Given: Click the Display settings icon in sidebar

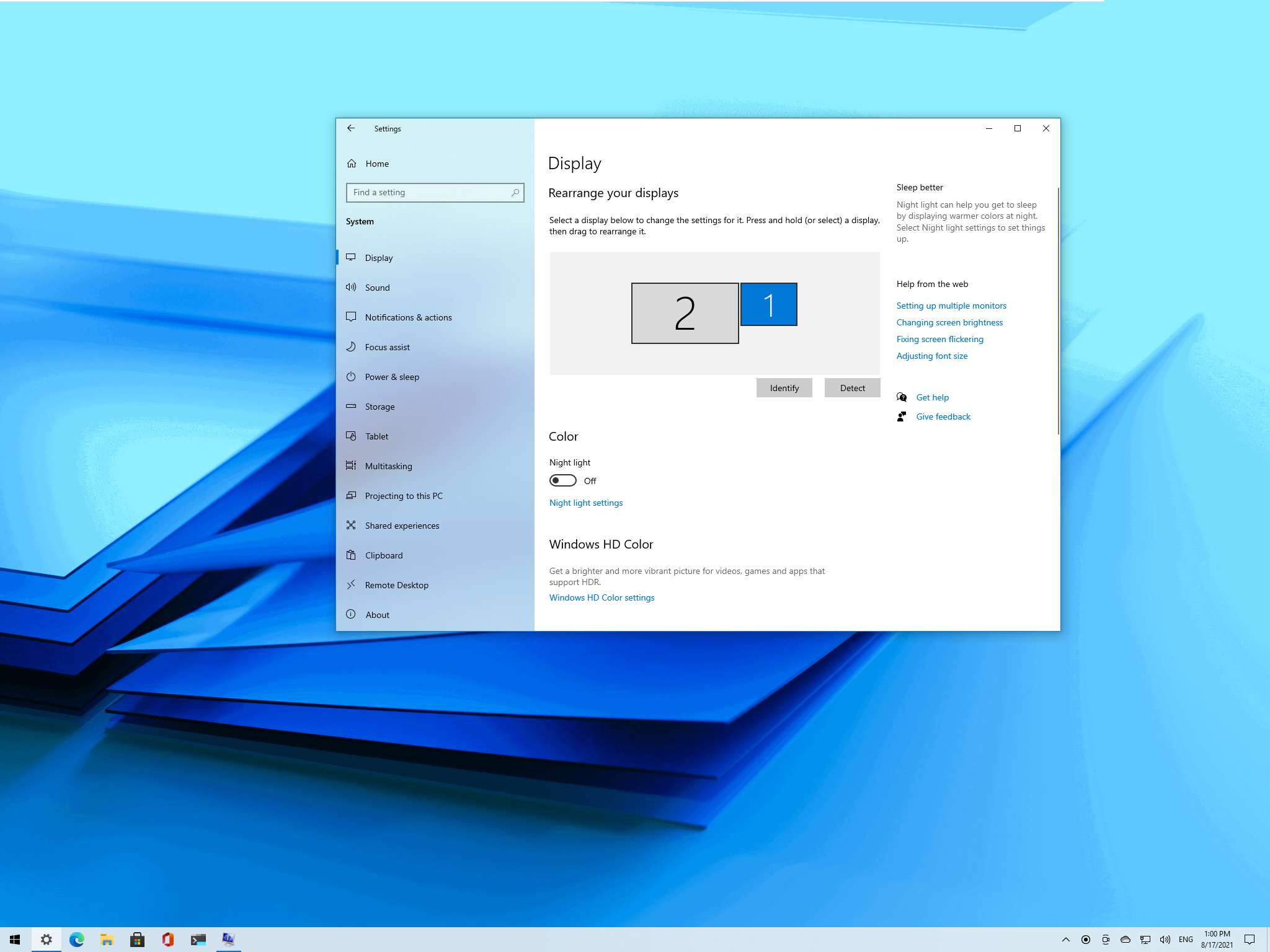Looking at the screenshot, I should 352,257.
